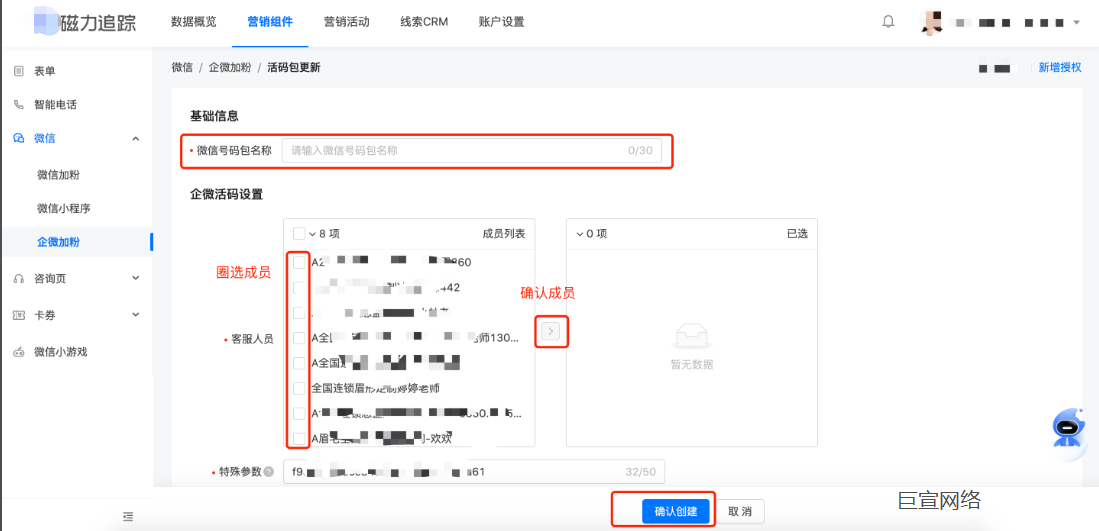Open 微信小程序 in the sidebar
Screen dimensions: 1099x531
point(64,208)
